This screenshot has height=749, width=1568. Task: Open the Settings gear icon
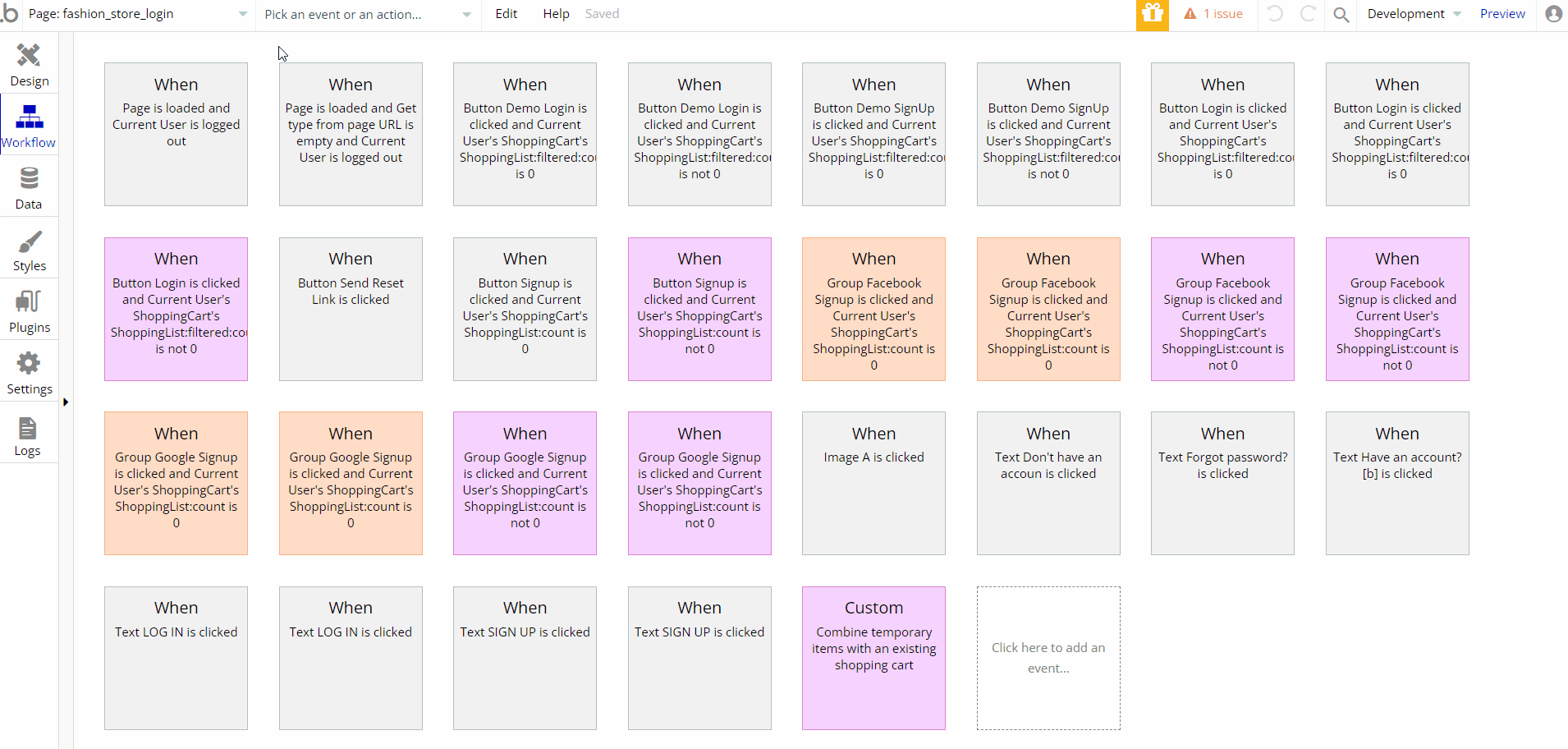[29, 364]
